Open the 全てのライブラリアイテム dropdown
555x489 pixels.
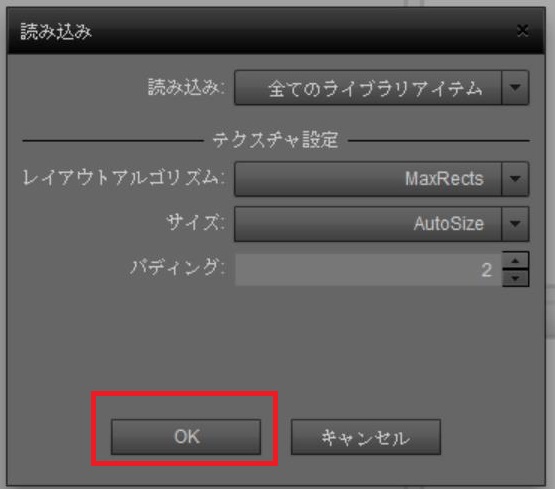[382, 87]
